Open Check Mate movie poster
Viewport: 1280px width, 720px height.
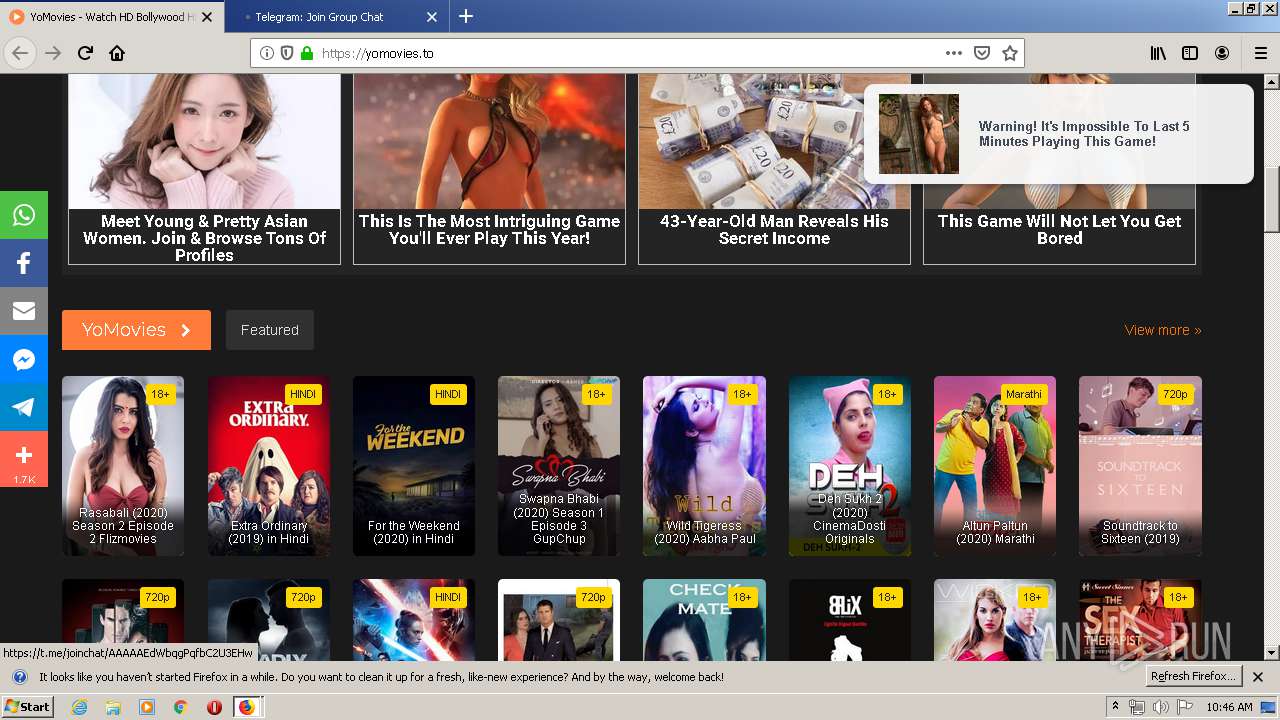pyautogui.click(x=704, y=620)
